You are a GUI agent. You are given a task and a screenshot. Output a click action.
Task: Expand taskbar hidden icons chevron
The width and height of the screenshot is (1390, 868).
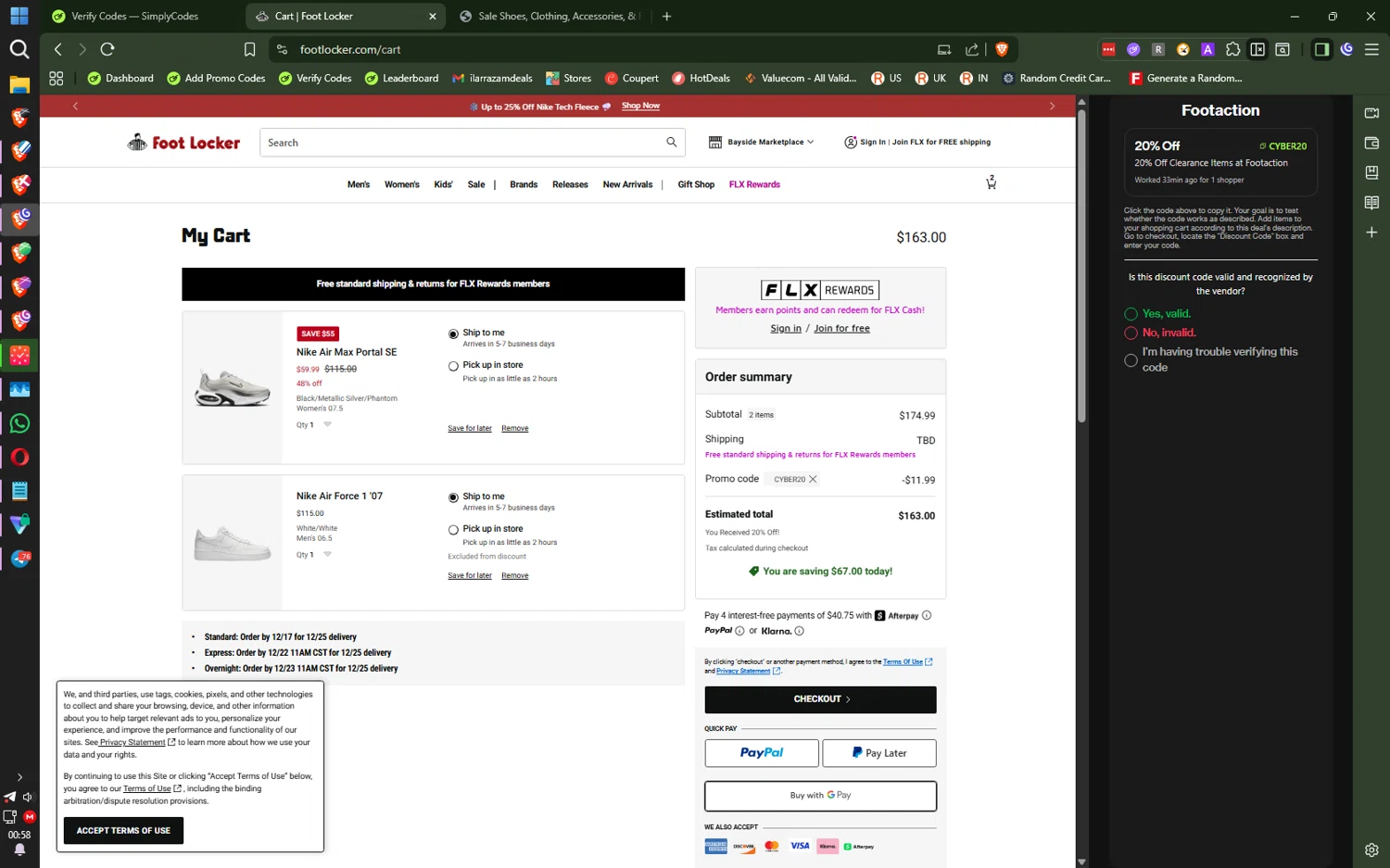[x=19, y=777]
